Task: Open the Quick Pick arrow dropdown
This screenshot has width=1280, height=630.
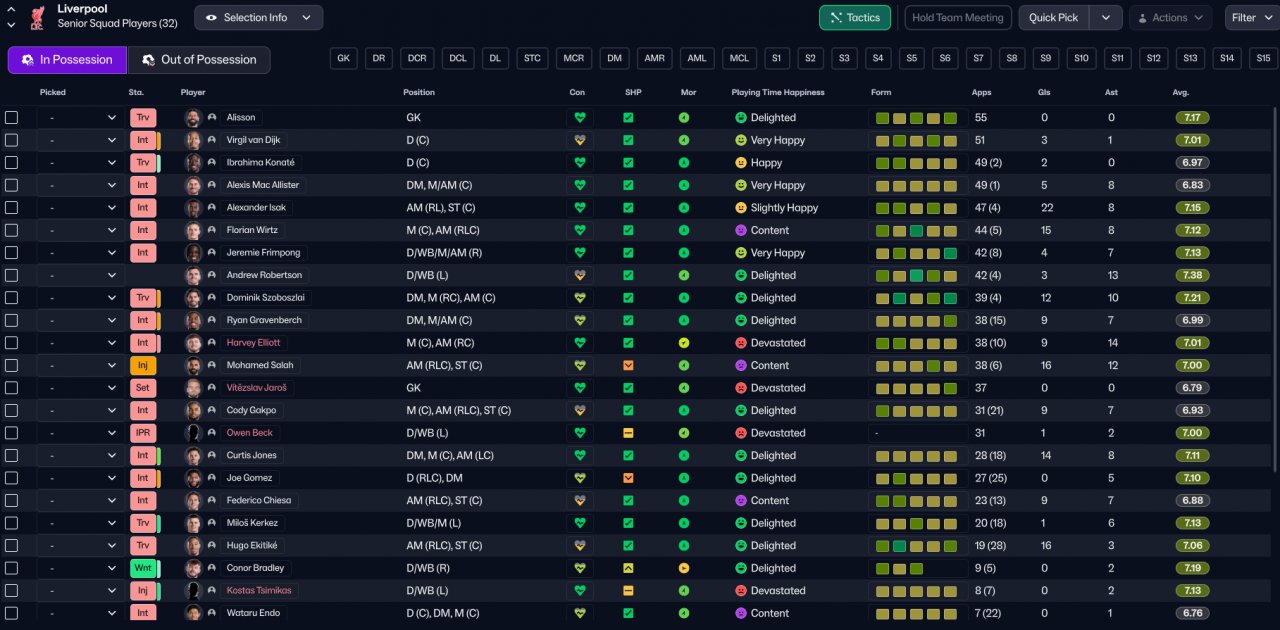Action: tap(1105, 17)
